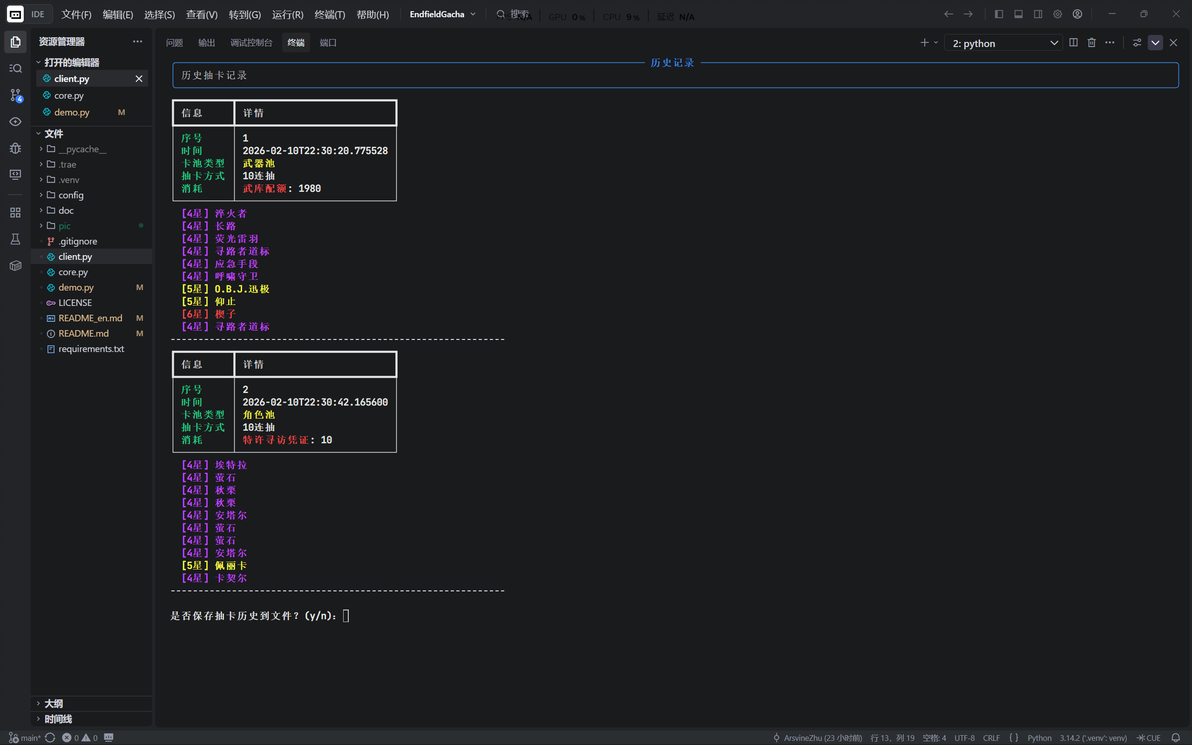Open the Debug bug icon in activity bar
This screenshot has height=745, width=1192.
[15, 148]
